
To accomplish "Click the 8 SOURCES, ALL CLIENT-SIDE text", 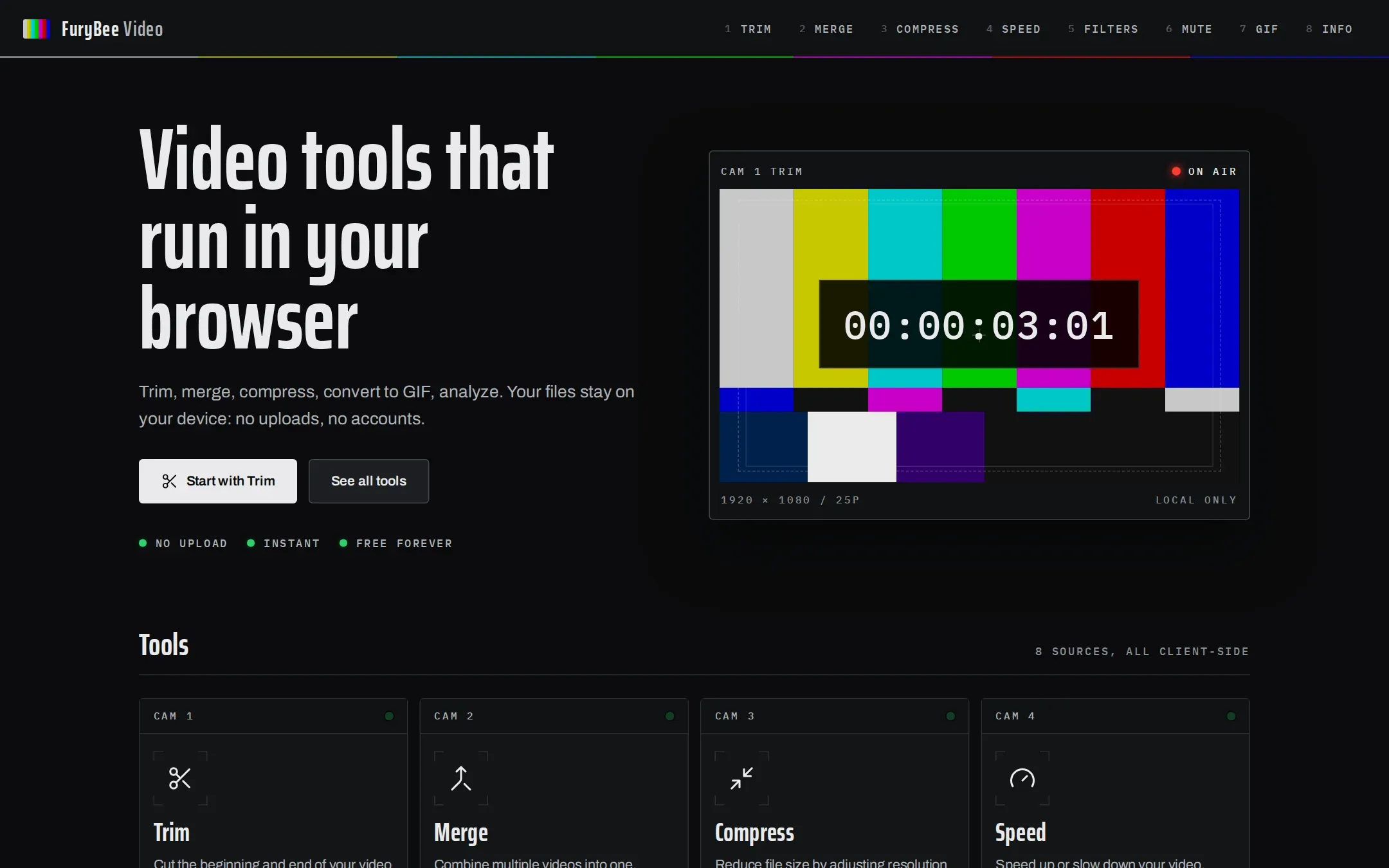I will tap(1142, 651).
